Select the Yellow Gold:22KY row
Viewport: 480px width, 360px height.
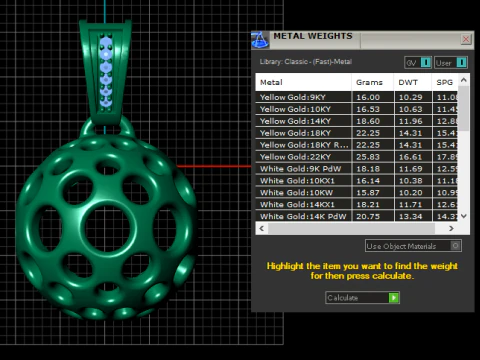pos(357,157)
